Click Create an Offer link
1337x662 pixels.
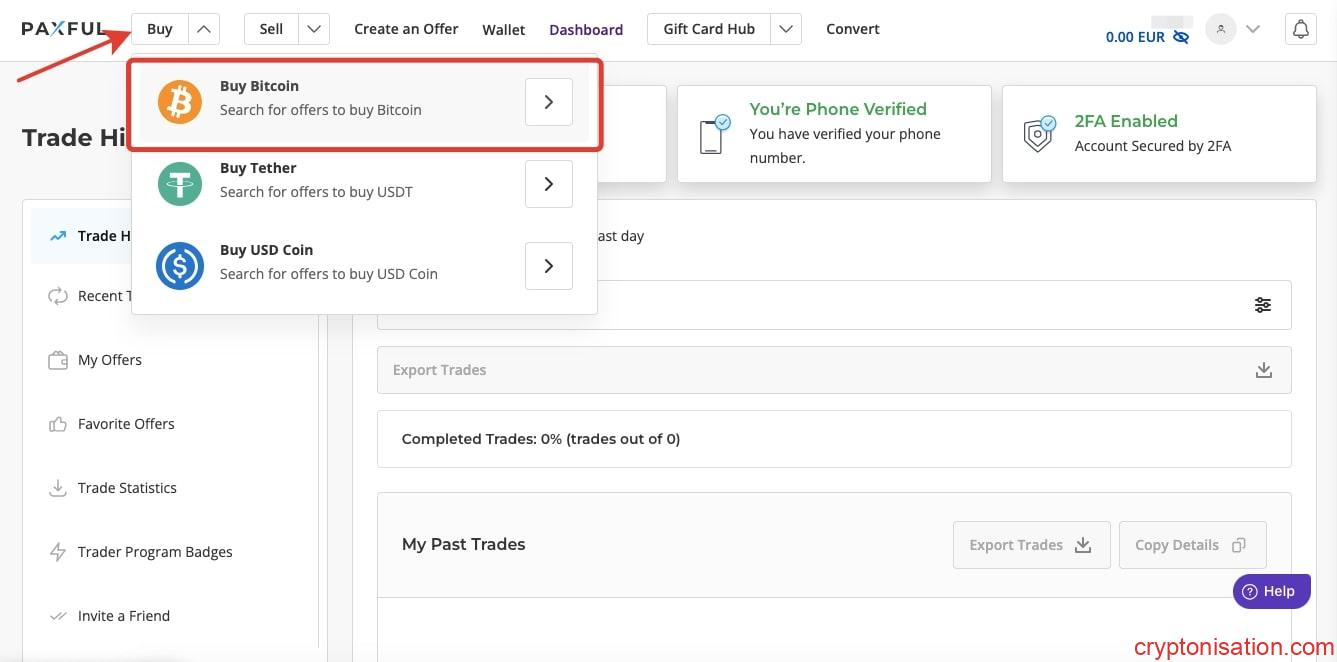(x=406, y=29)
